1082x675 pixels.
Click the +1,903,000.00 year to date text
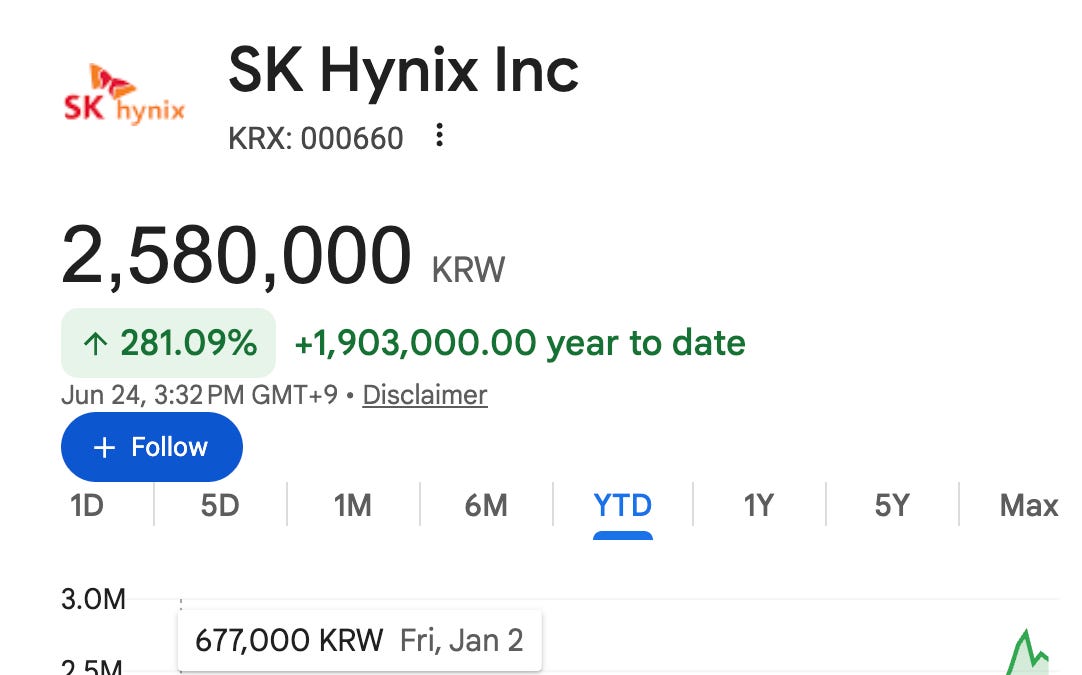point(520,343)
